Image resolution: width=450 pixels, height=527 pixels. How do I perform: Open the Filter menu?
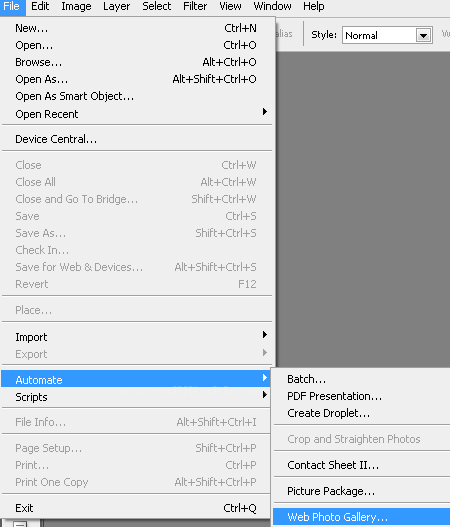coord(195,6)
